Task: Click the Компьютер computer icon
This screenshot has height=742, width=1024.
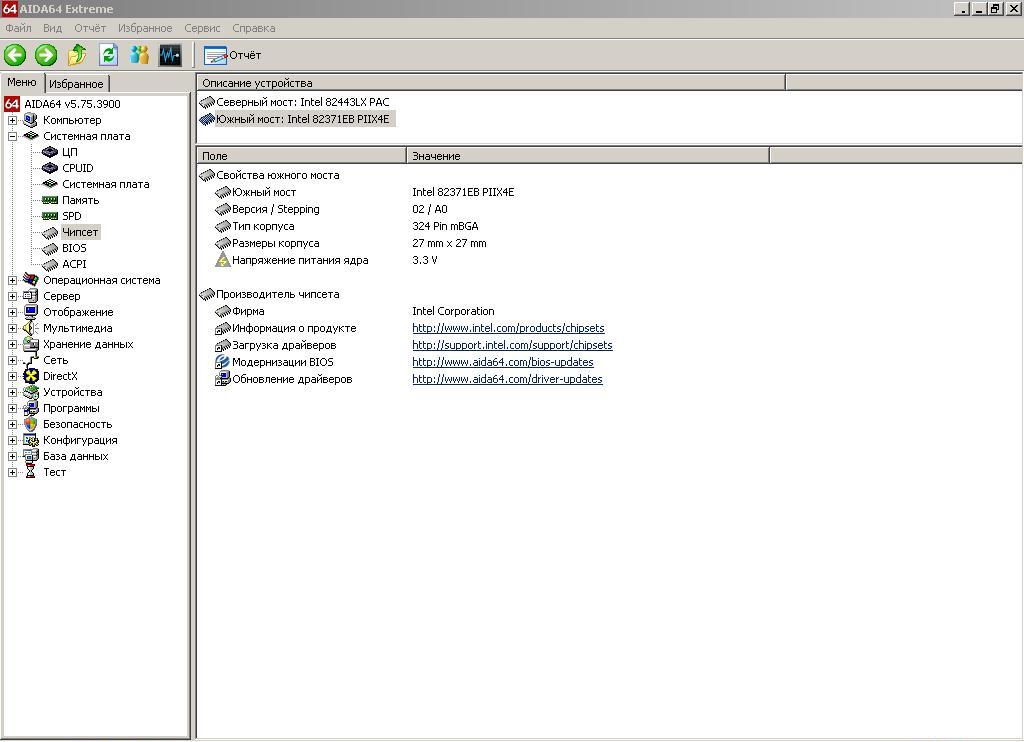Action: [x=31, y=120]
